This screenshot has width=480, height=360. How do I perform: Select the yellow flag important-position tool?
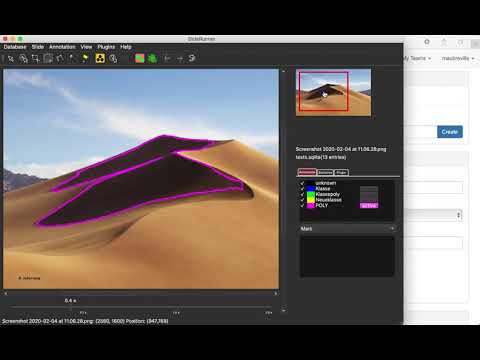point(85,59)
